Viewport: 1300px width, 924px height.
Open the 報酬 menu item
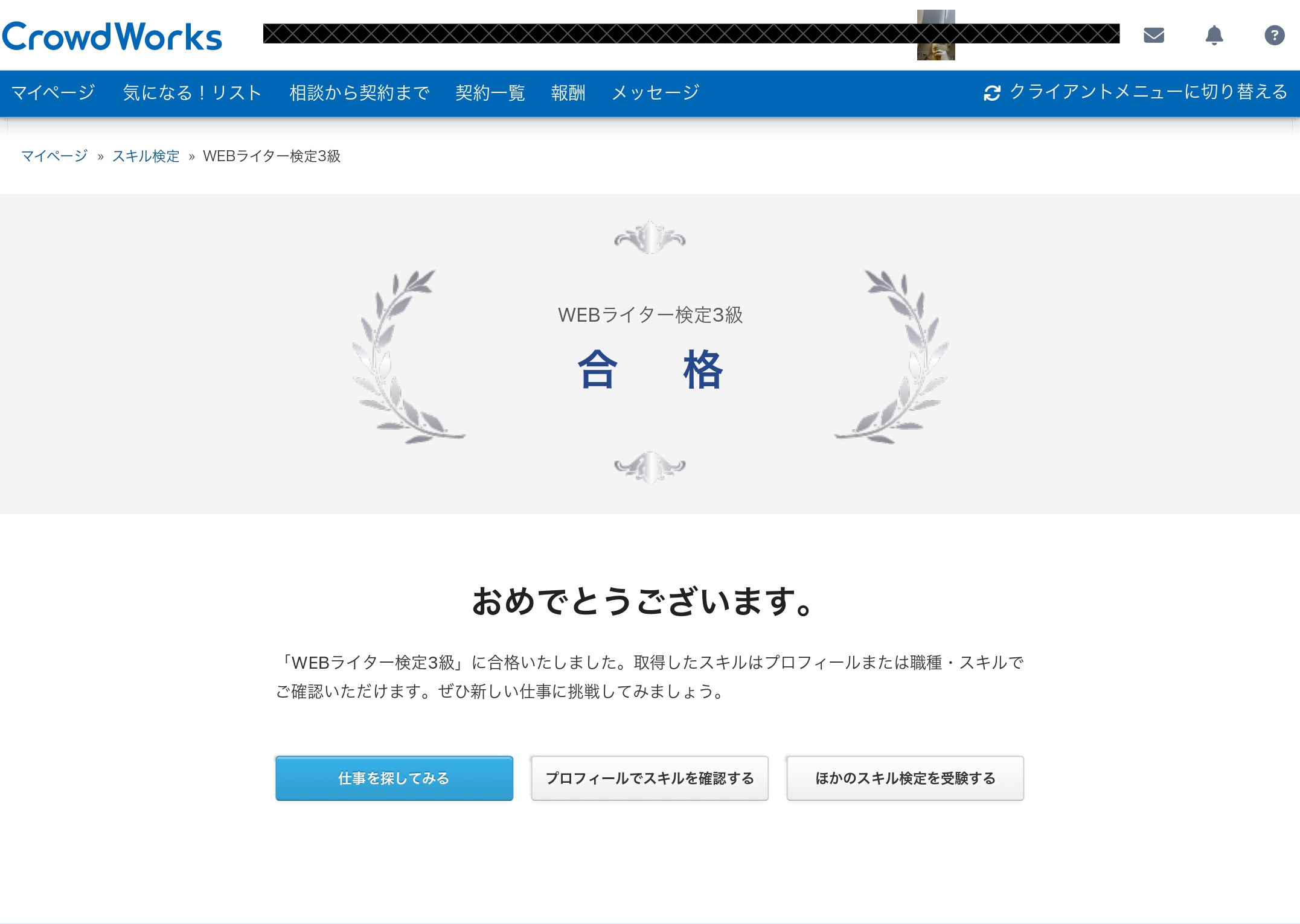pos(568,92)
